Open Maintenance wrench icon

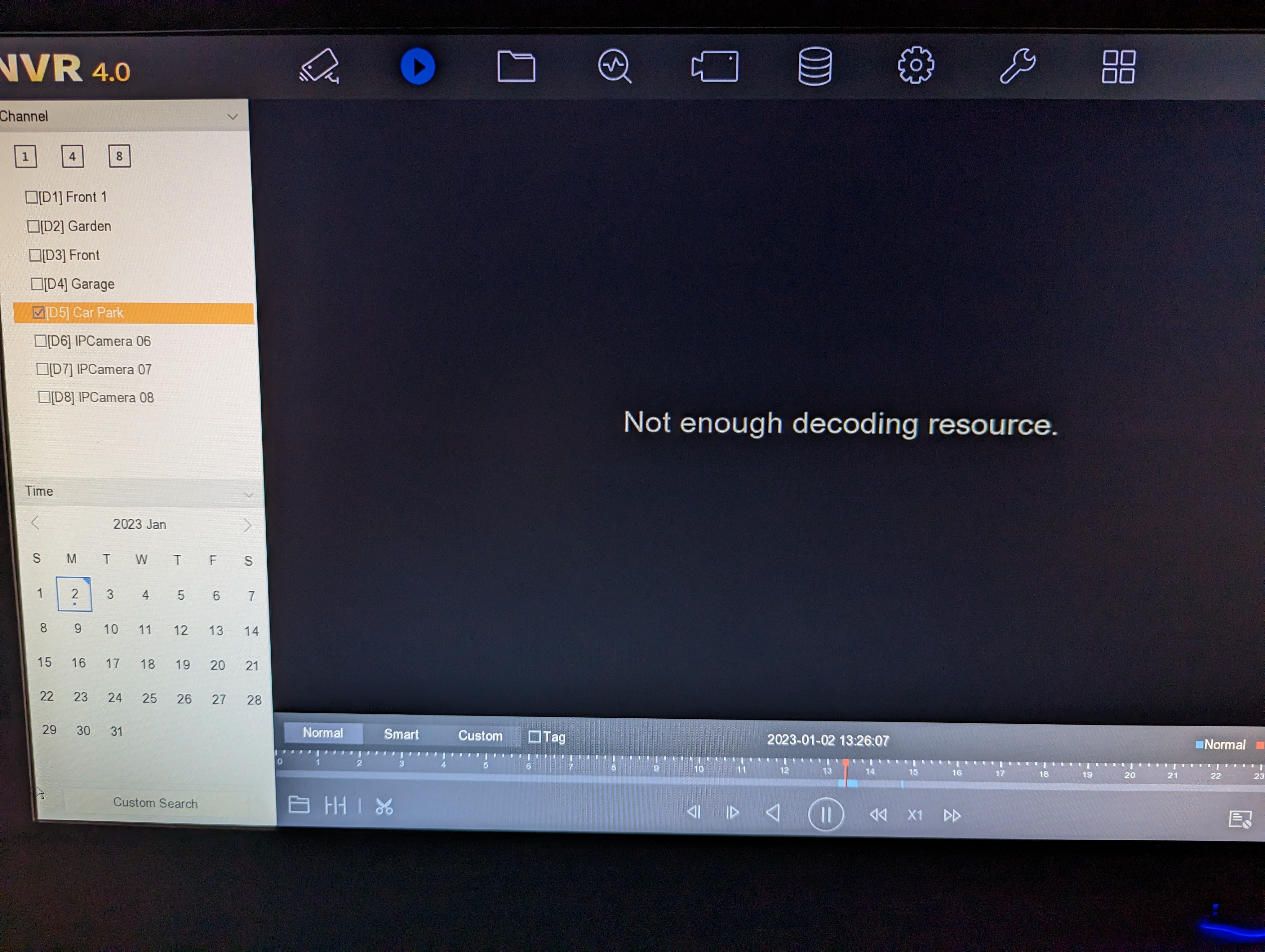[1017, 66]
